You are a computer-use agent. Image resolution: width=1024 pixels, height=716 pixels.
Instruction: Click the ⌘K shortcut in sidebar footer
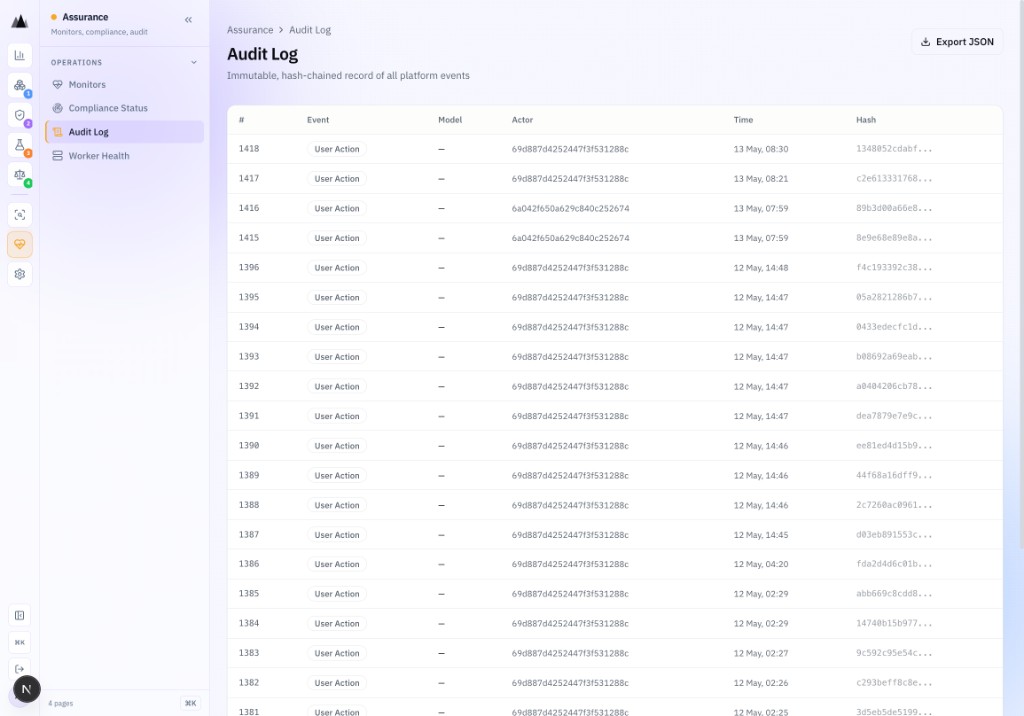(x=190, y=704)
